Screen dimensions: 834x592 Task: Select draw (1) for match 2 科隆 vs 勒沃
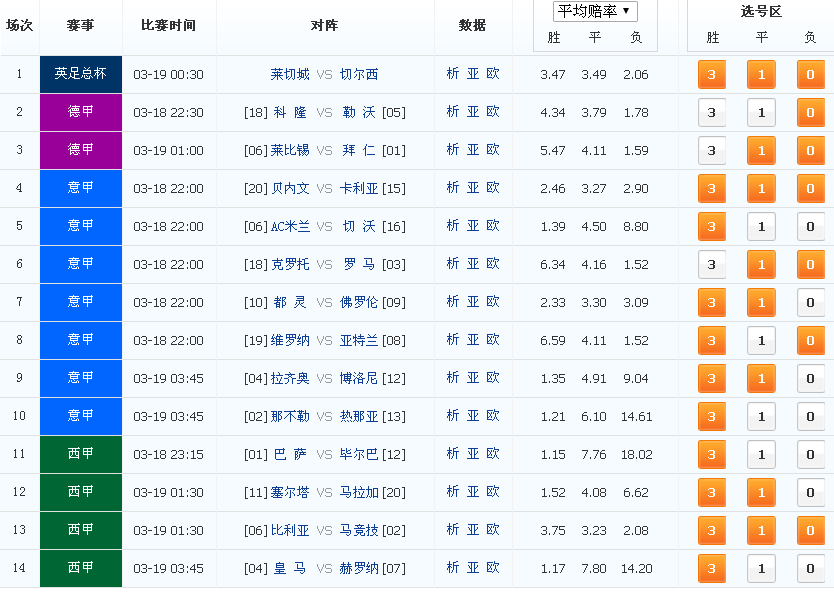[761, 113]
